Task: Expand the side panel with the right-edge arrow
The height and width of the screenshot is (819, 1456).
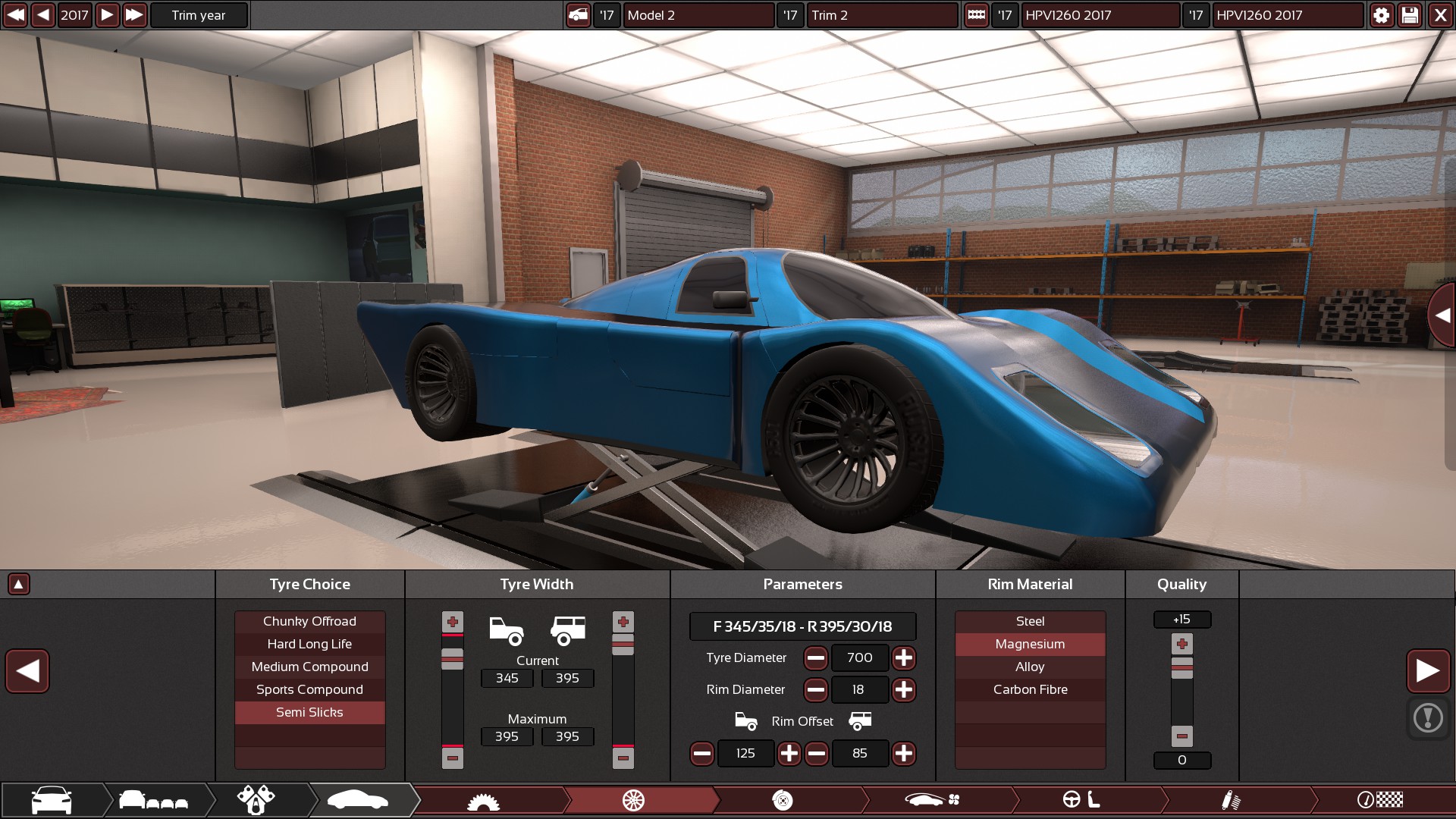Action: pos(1441,315)
